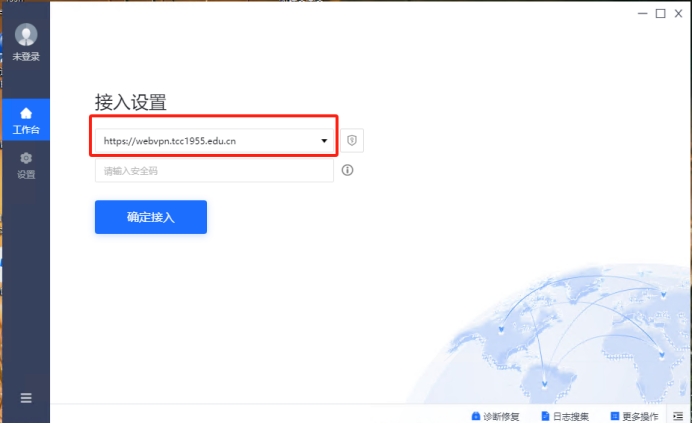Open 更多操作 more operations
693x424 pixels.
click(634, 416)
